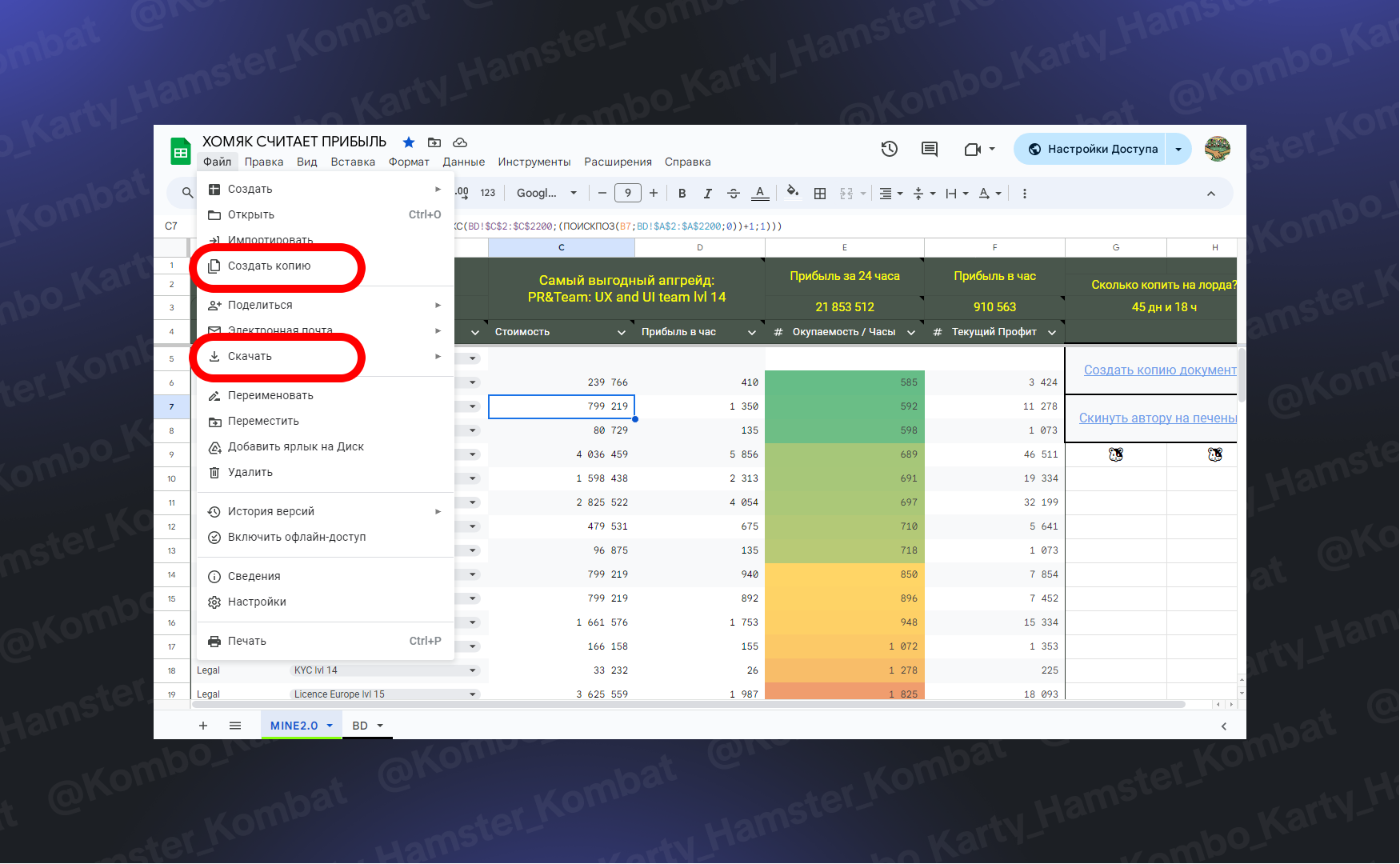Select the column E header
Viewport: 1400px width, 864px height.
click(x=845, y=248)
